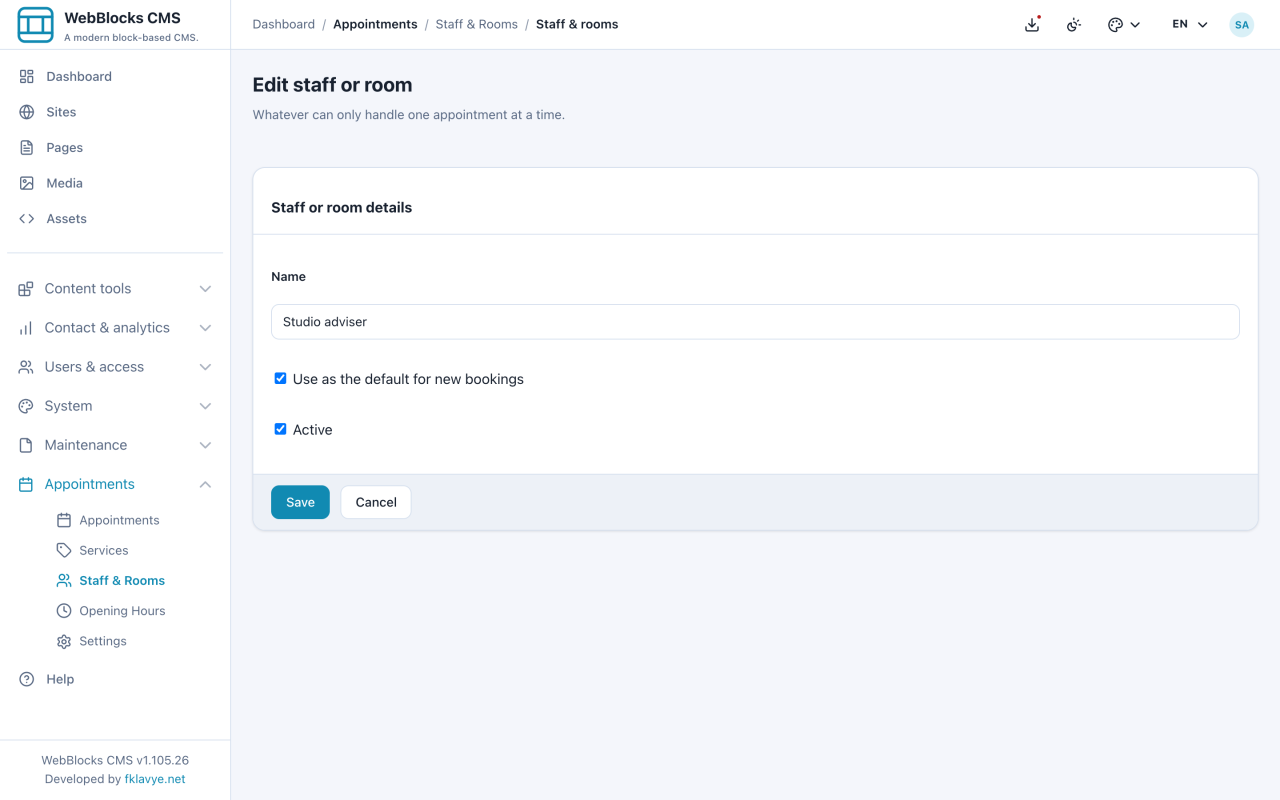
Task: Open the SA user avatar menu
Action: (x=1242, y=25)
